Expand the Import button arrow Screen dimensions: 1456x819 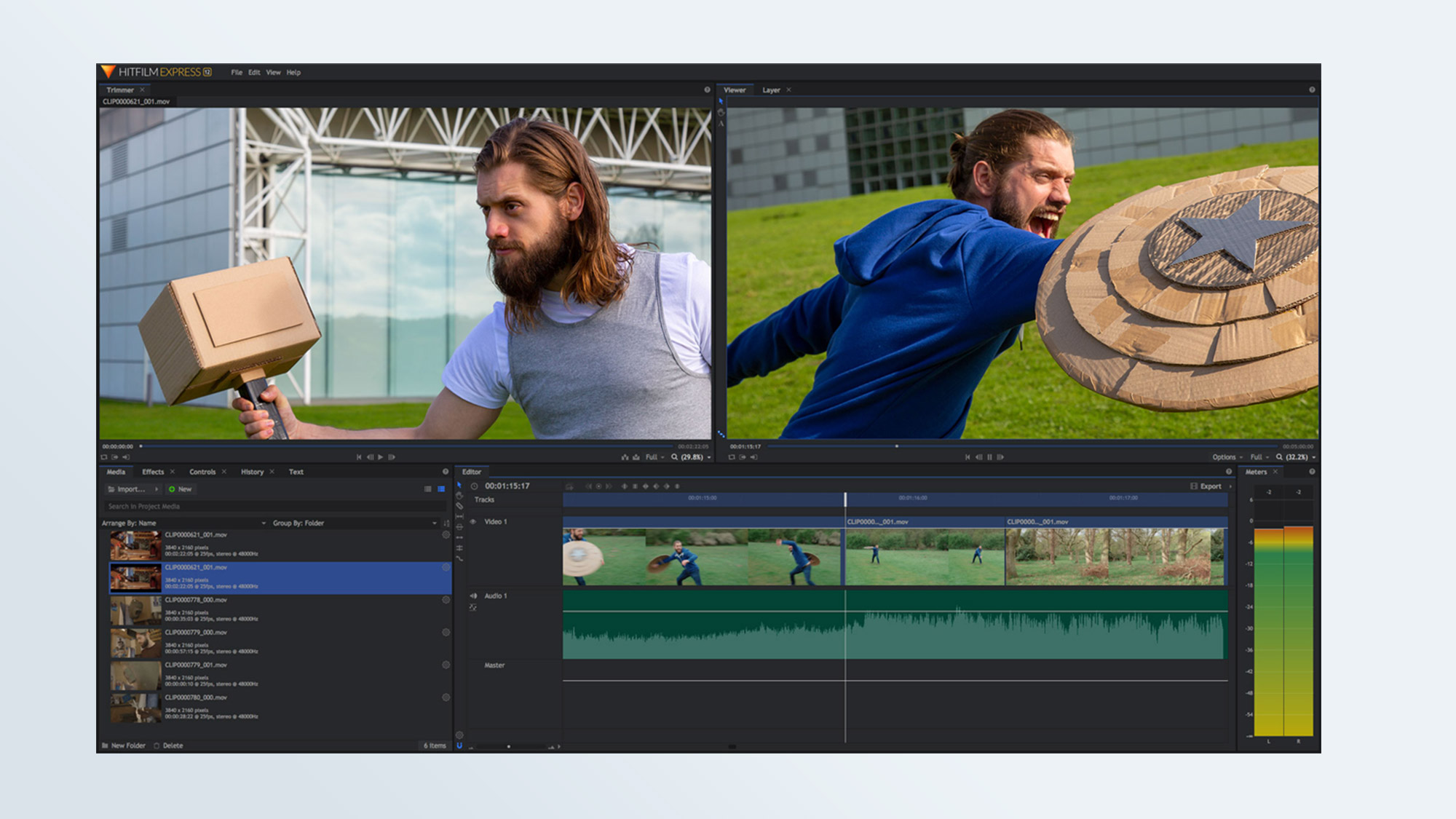(x=157, y=489)
